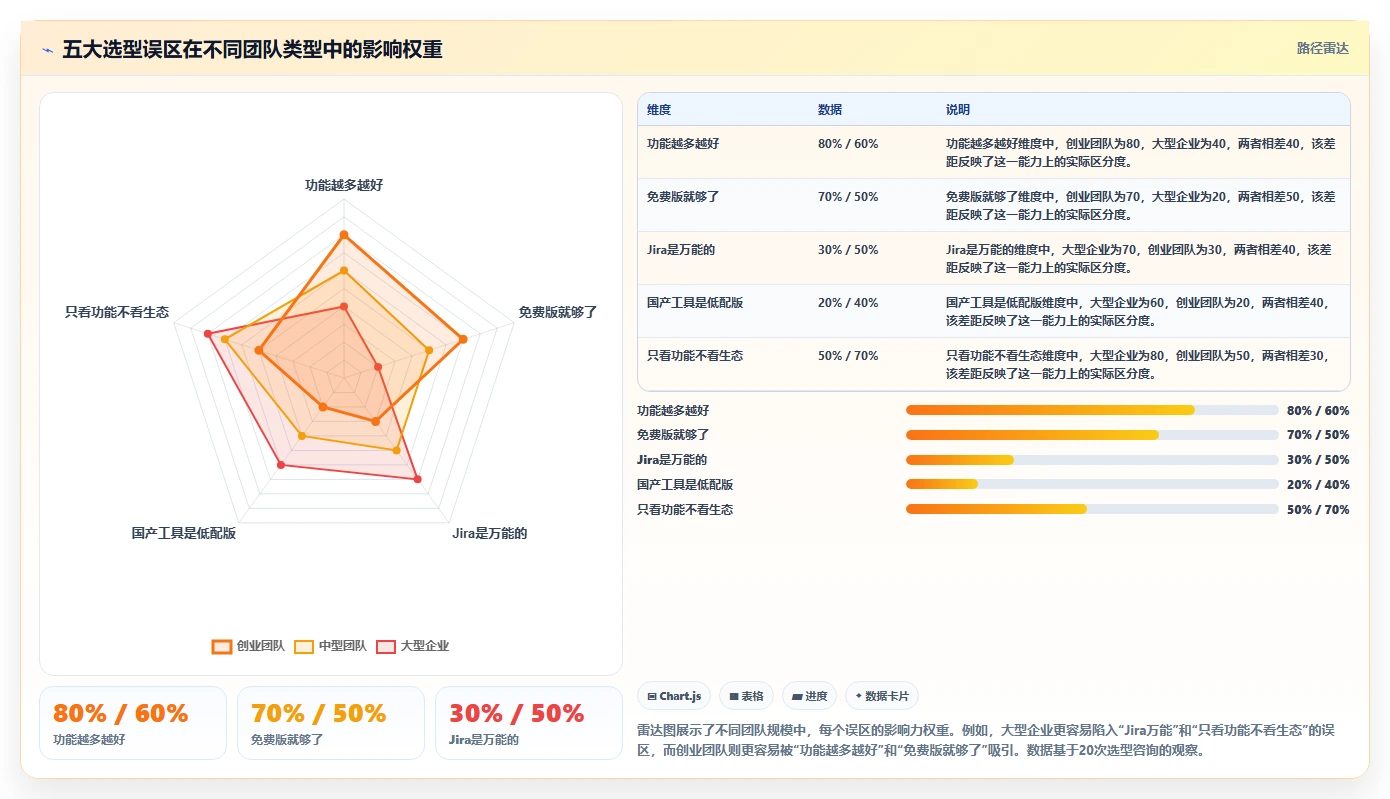Image resolution: width=1390 pixels, height=799 pixels.
Task: Click the title icon beside 五大选型误区
Action: 48,49
